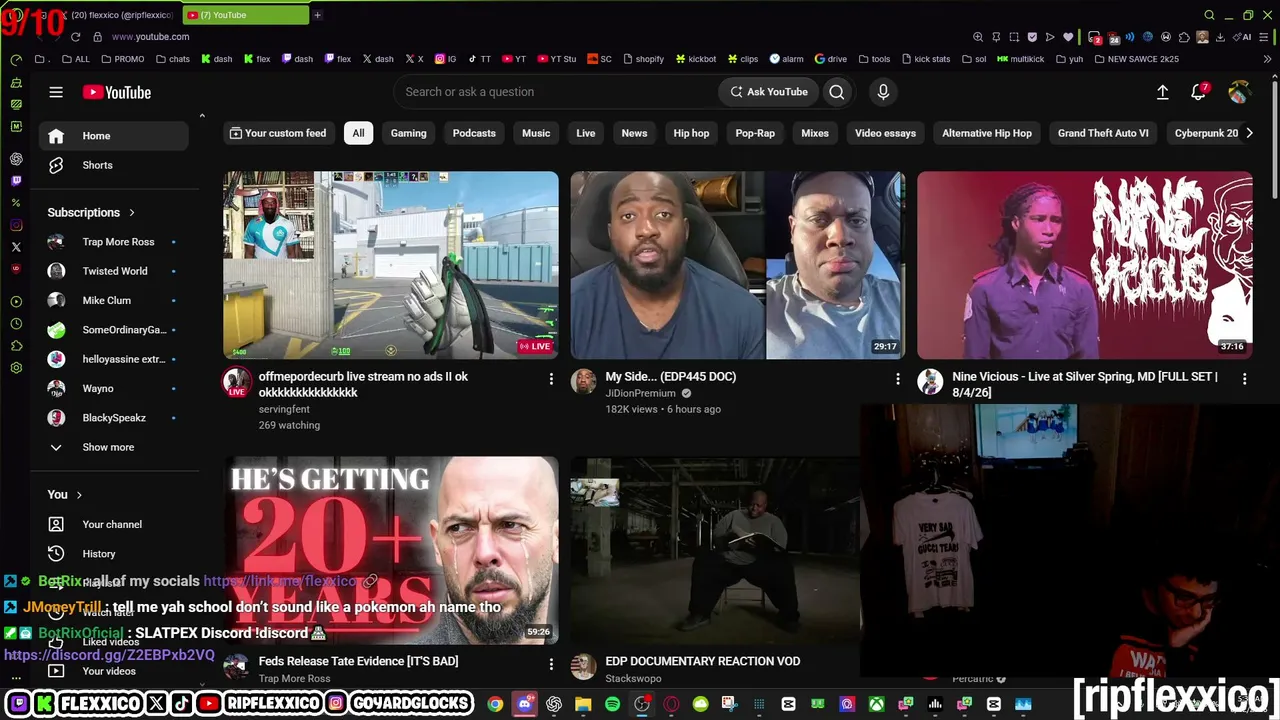Open Spotify from the taskbar
The height and width of the screenshot is (720, 1280).
pos(612,704)
